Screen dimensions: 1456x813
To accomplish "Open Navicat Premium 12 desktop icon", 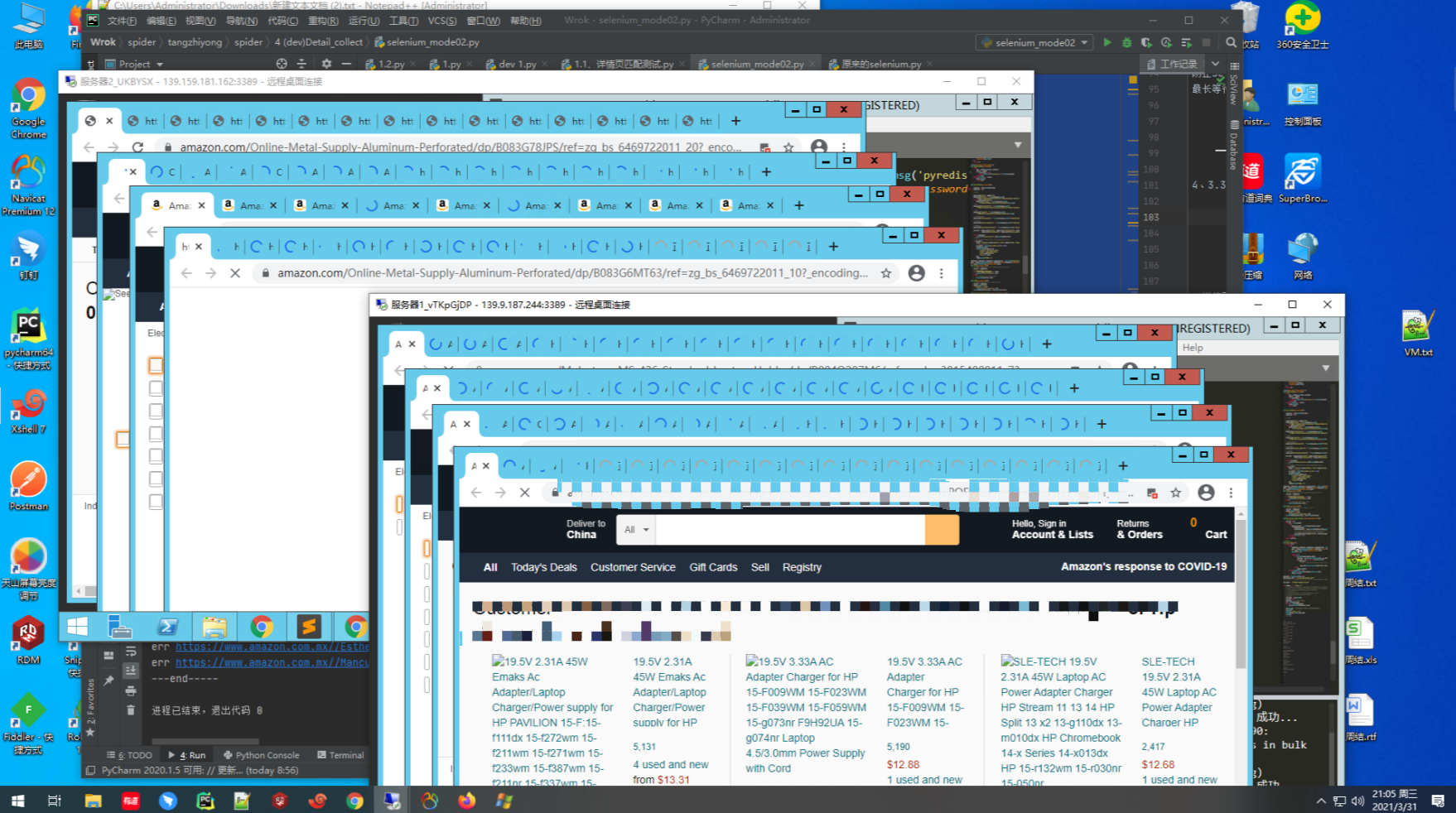I will (29, 185).
